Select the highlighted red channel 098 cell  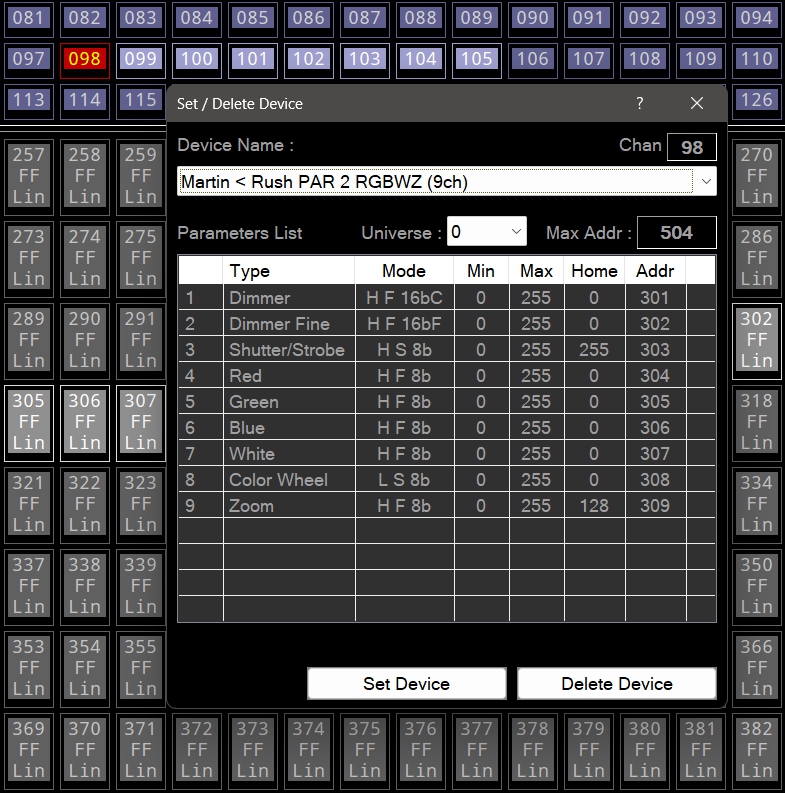click(84, 59)
